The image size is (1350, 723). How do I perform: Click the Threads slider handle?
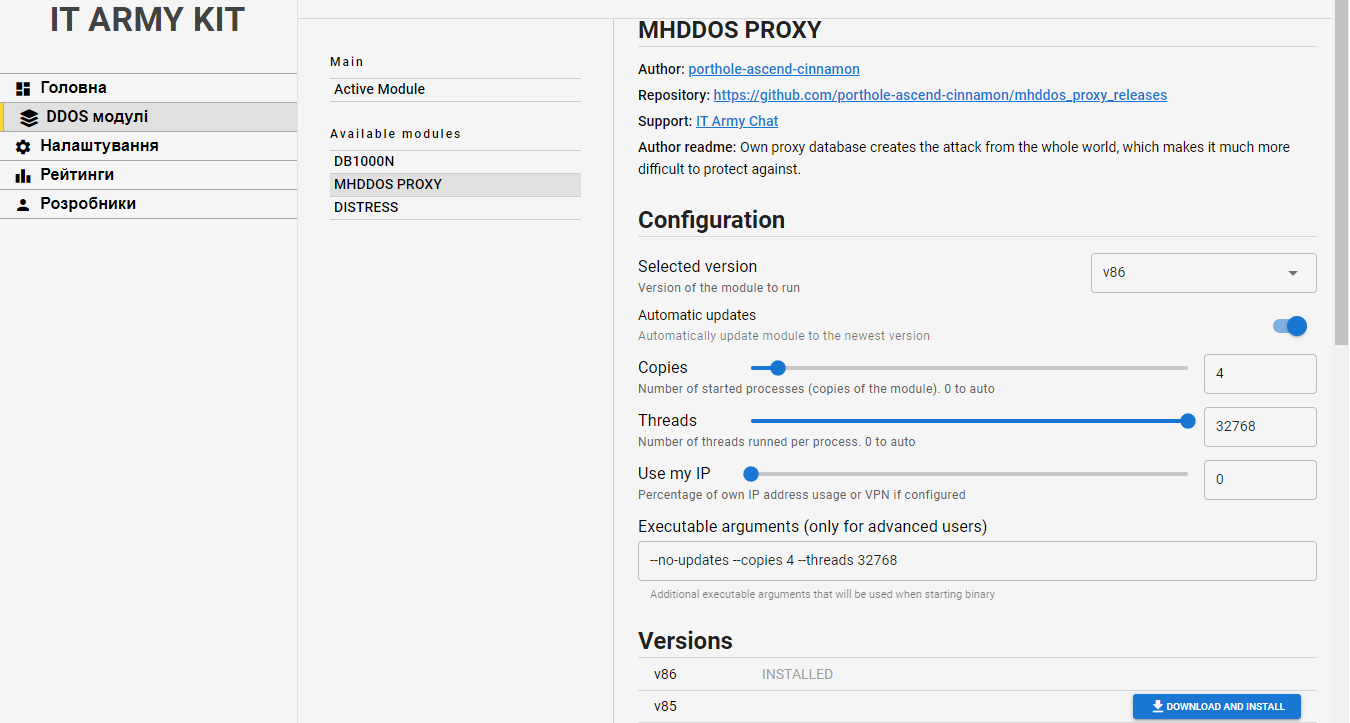click(1188, 421)
